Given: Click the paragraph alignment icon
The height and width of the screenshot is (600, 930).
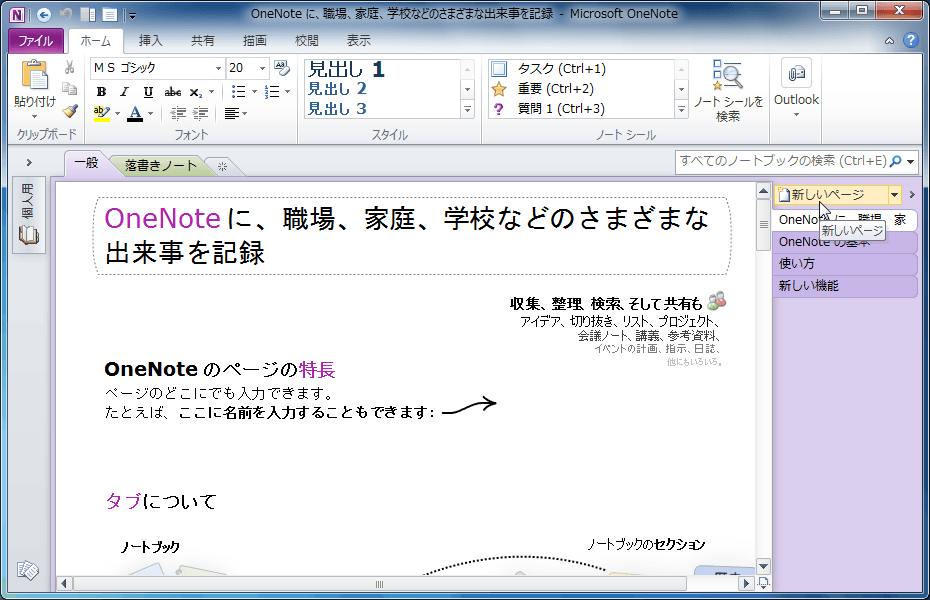Looking at the screenshot, I should (x=232, y=113).
